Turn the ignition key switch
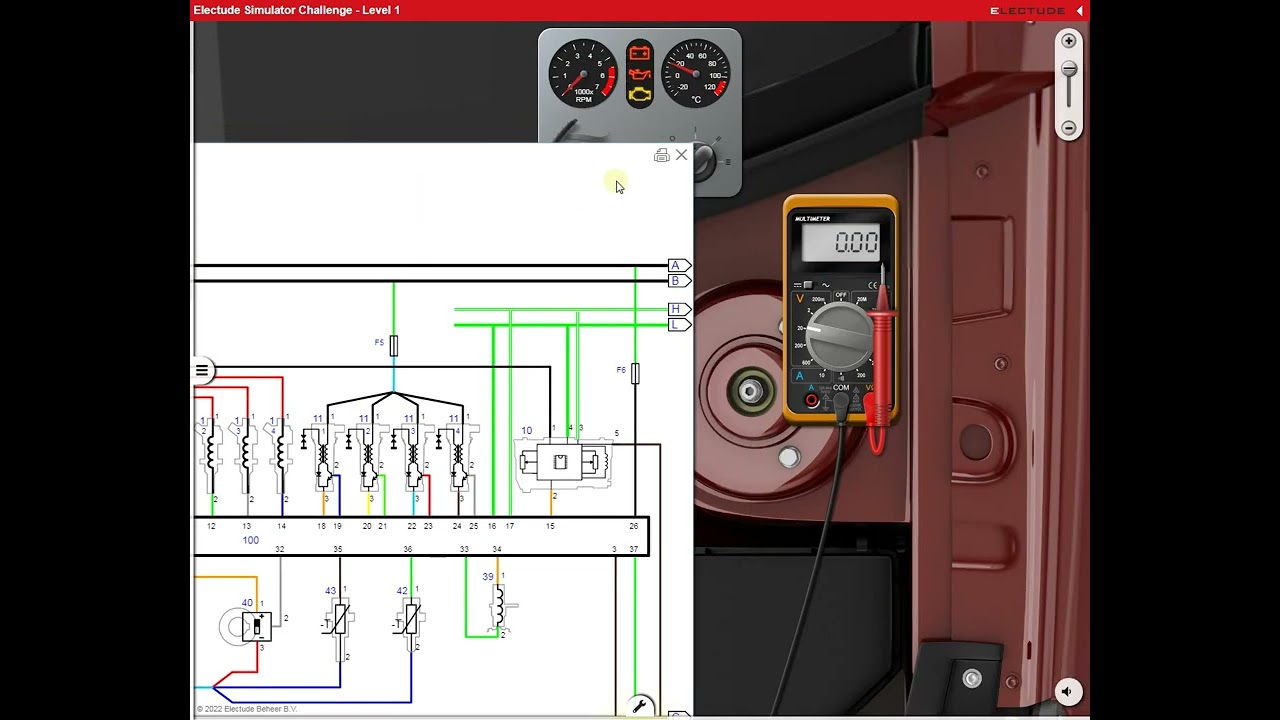This screenshot has width=1280, height=720. tap(704, 160)
